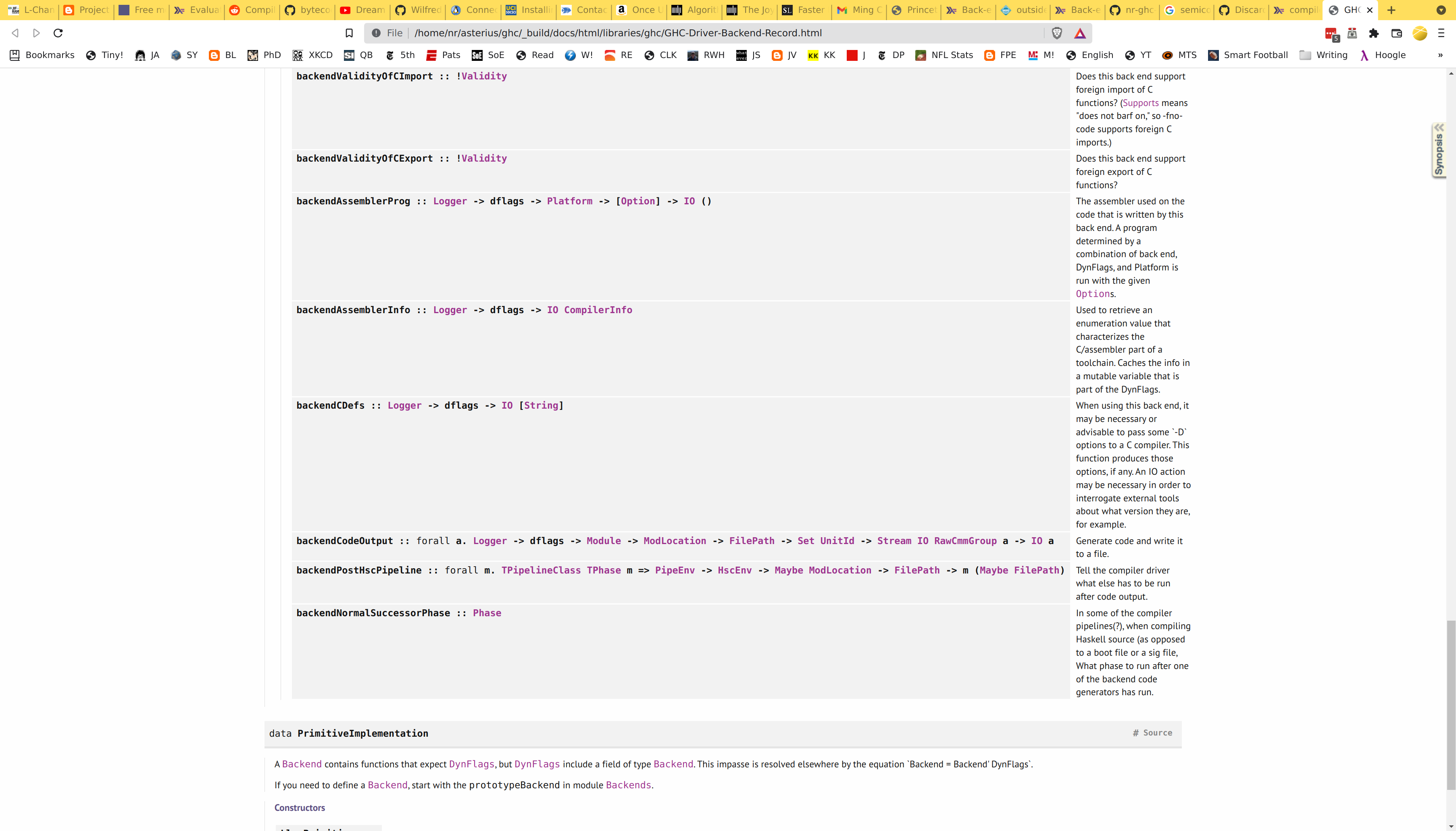Open the SoE bookmark
Screen dimensions: 1456x831
488,55
